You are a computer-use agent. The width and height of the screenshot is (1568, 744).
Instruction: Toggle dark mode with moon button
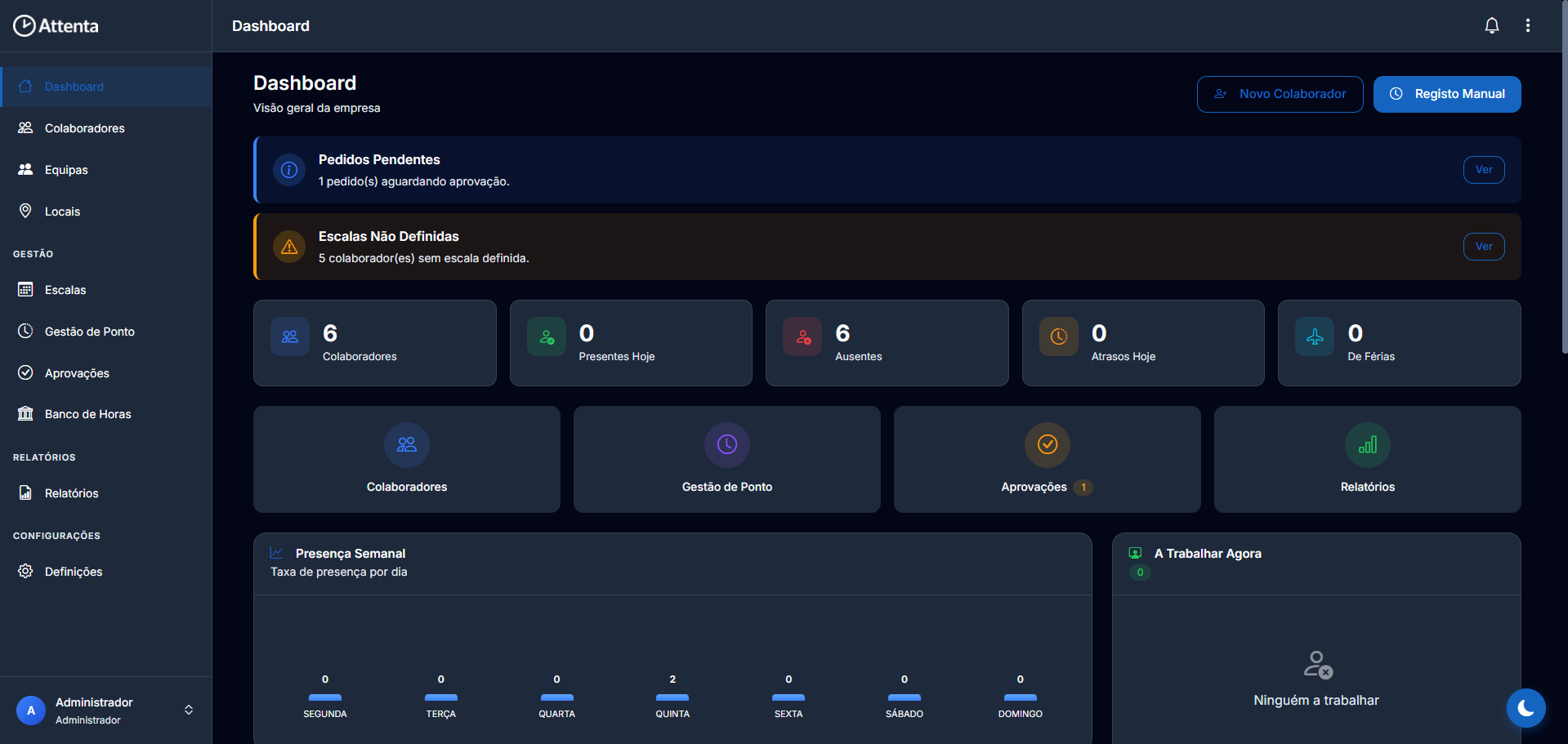pos(1526,708)
